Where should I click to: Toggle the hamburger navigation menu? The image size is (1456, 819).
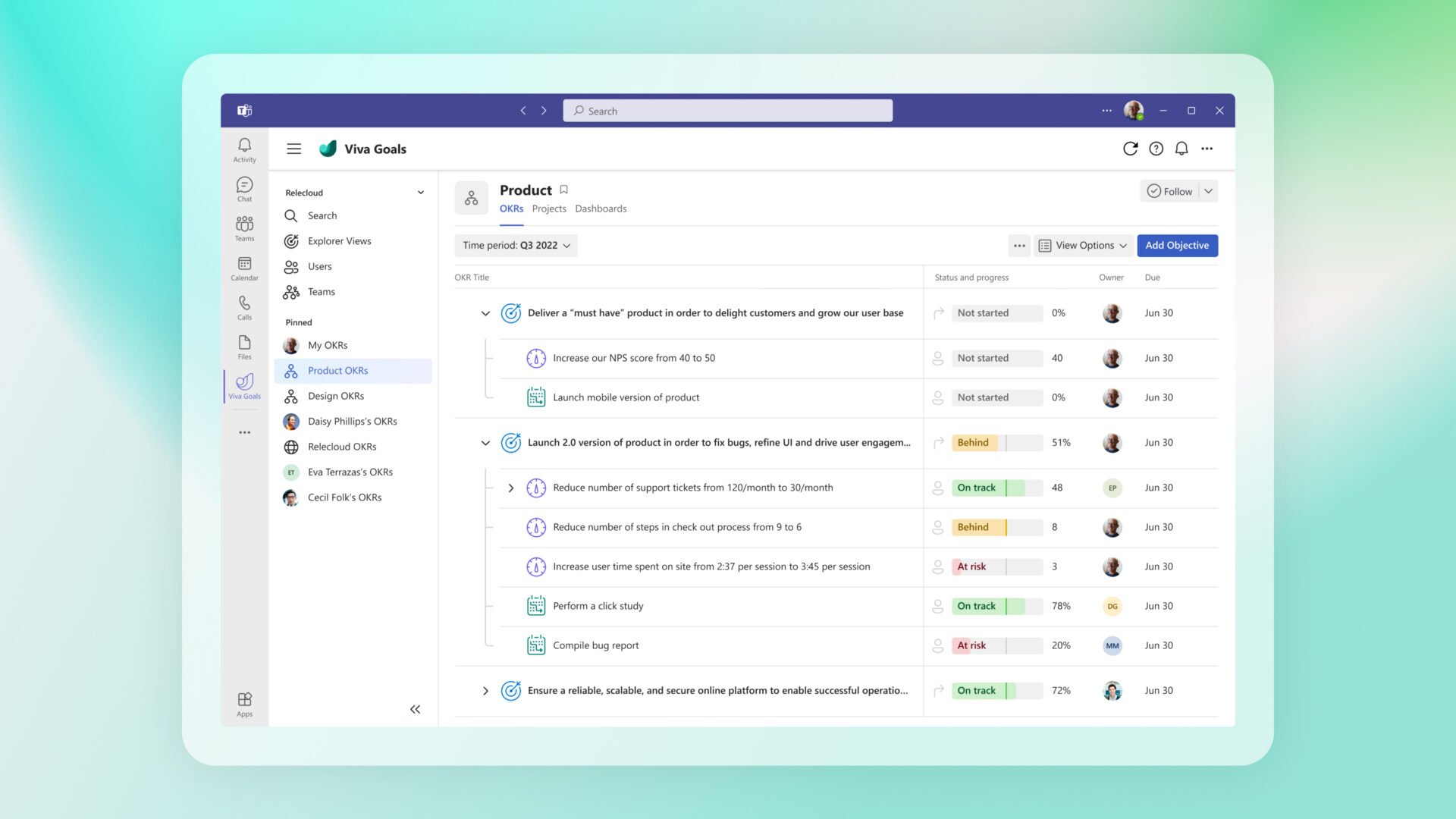pyautogui.click(x=293, y=149)
